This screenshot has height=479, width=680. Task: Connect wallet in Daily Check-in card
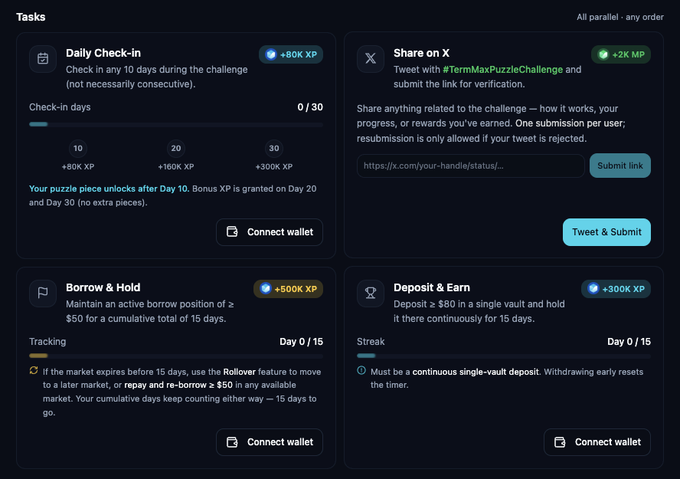point(269,232)
